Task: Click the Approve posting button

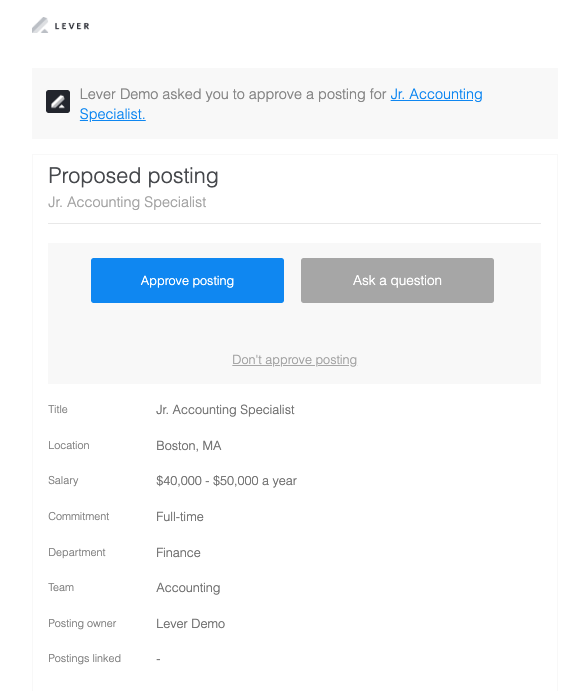Action: click(187, 280)
